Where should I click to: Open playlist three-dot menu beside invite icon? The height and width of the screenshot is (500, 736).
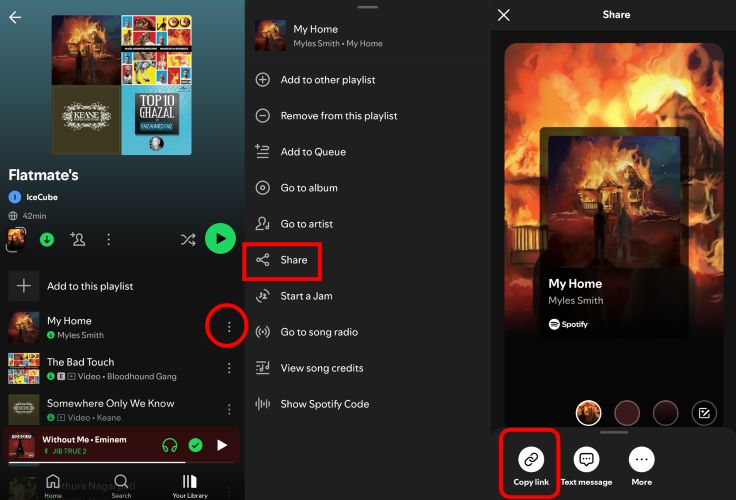coord(108,239)
